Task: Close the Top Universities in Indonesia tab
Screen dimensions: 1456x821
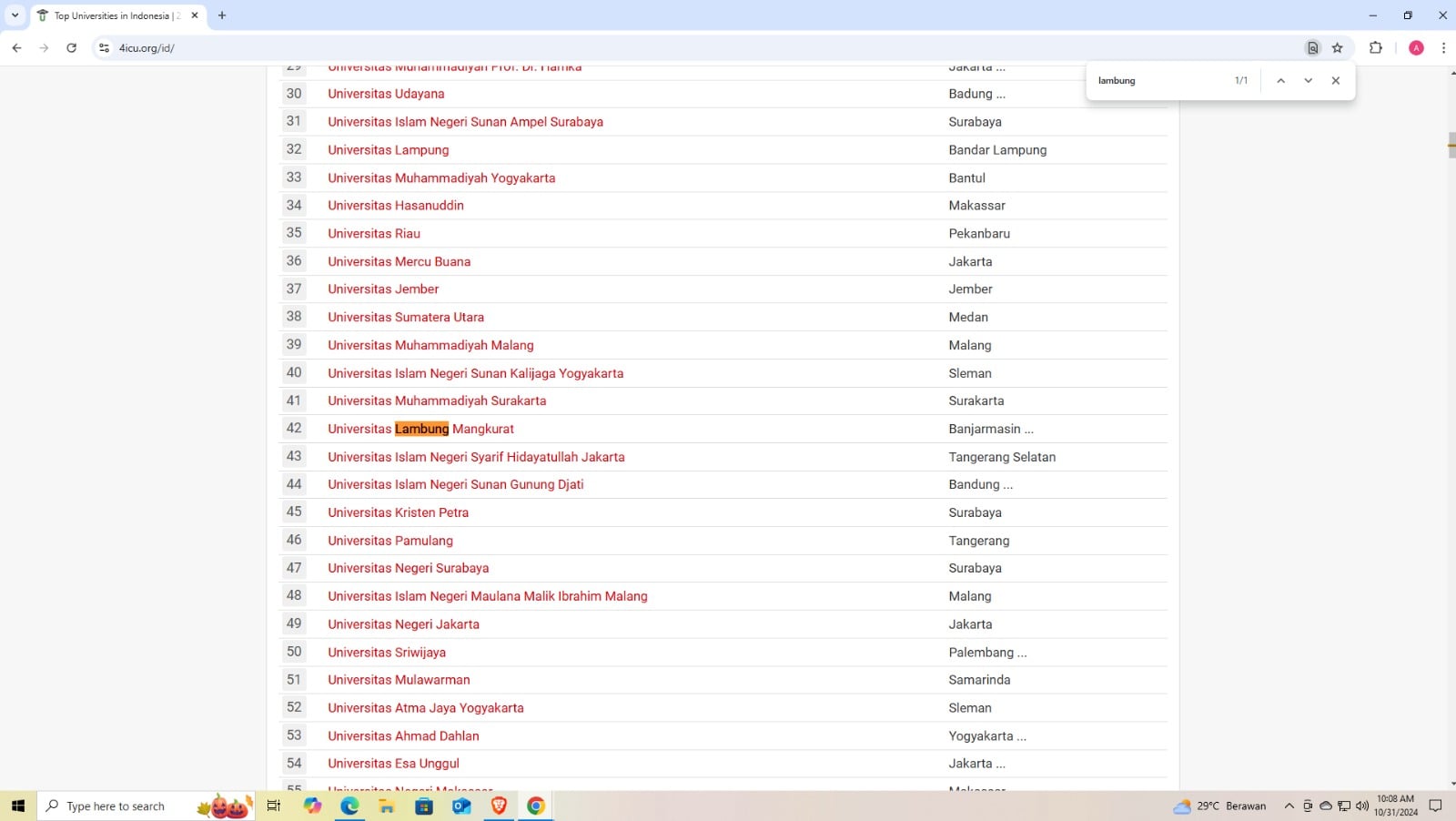Action: click(x=195, y=15)
